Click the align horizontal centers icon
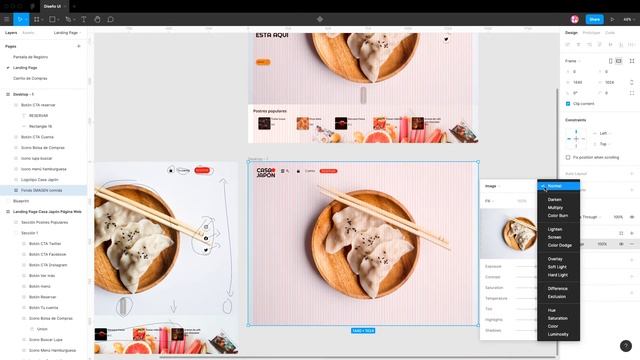 578,44
